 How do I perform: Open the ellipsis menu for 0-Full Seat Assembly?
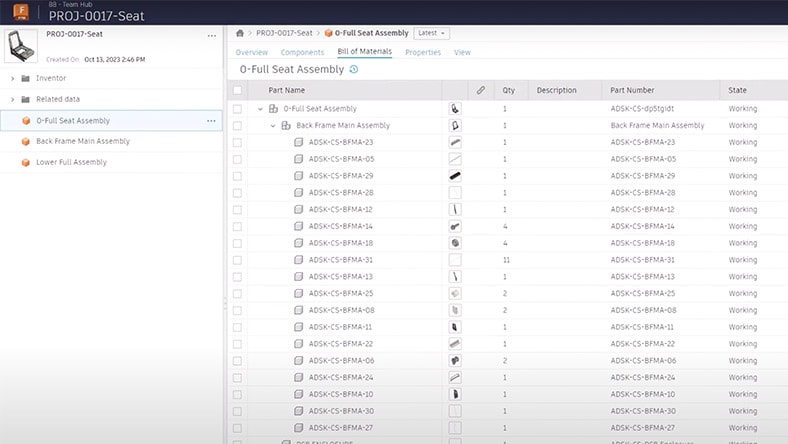pos(211,121)
